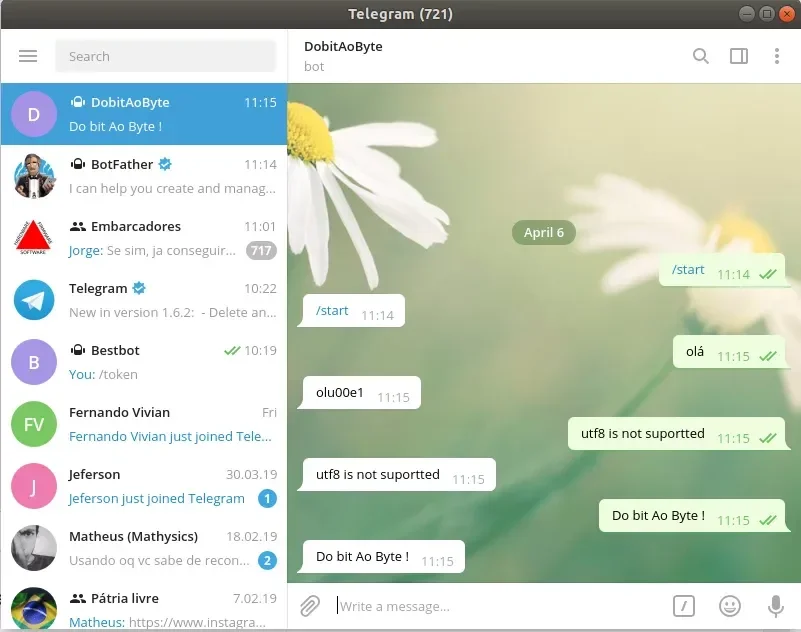The height and width of the screenshot is (632, 801).
Task: Click the Pátria livre Brazil flag avatar
Action: tap(34, 608)
